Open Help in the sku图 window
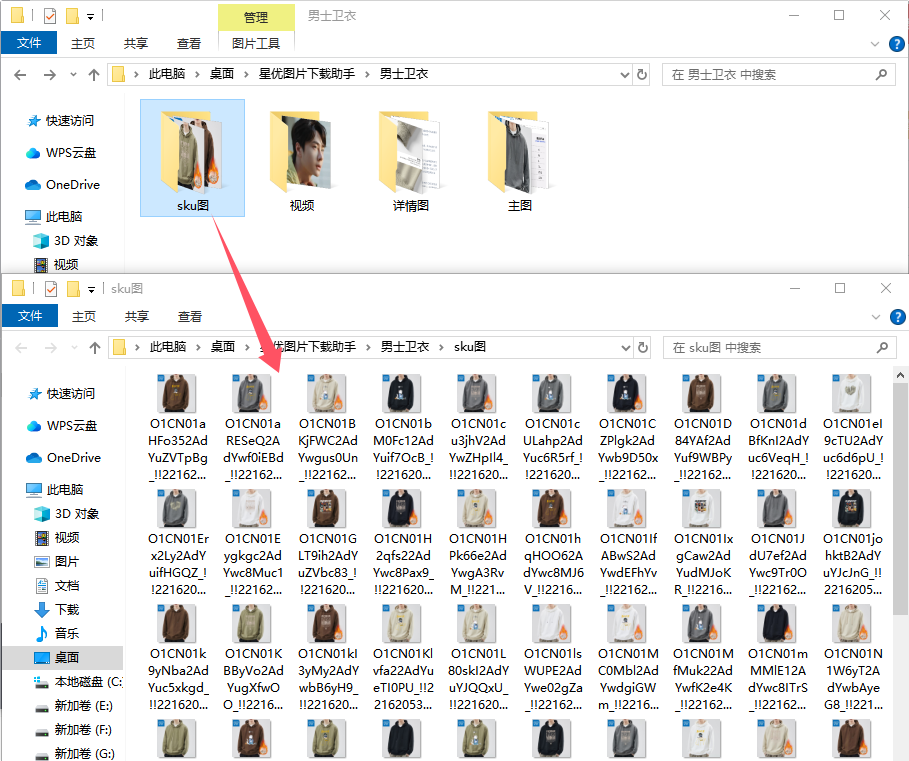Image resolution: width=909 pixels, height=761 pixels. click(897, 317)
